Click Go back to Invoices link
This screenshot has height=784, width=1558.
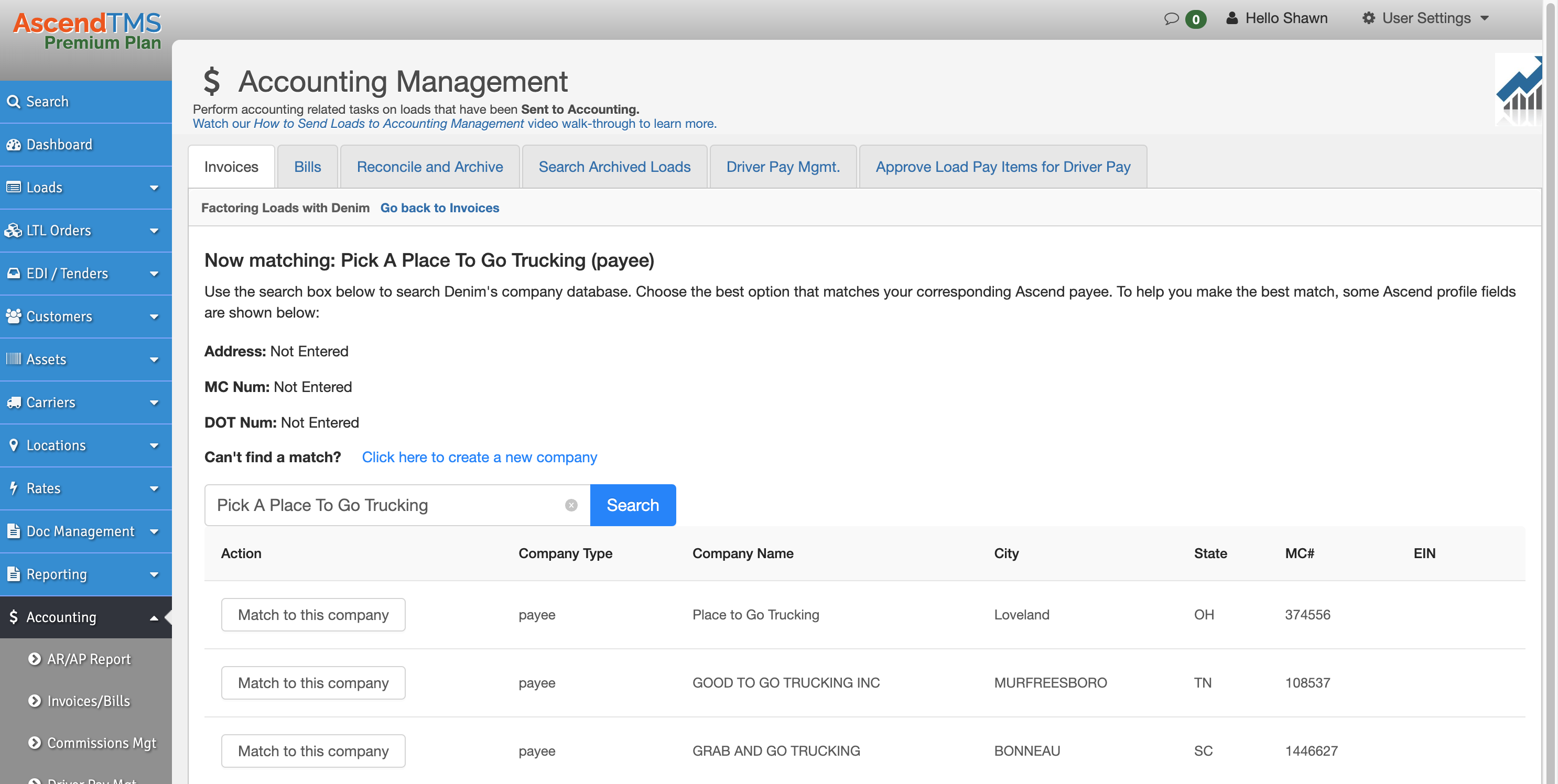point(440,208)
